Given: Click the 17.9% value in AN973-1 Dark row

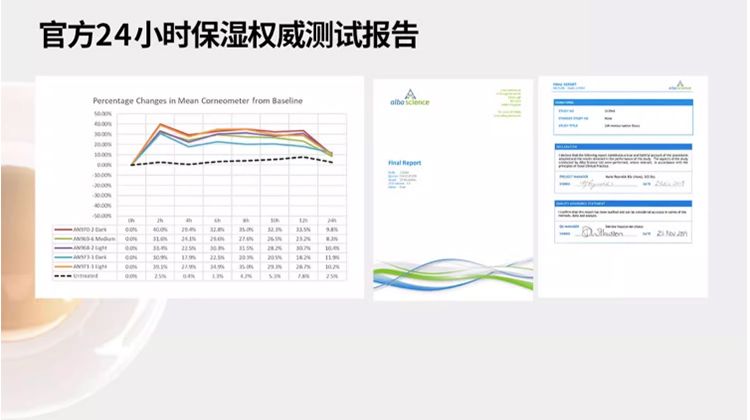Looking at the screenshot, I should tap(188, 257).
